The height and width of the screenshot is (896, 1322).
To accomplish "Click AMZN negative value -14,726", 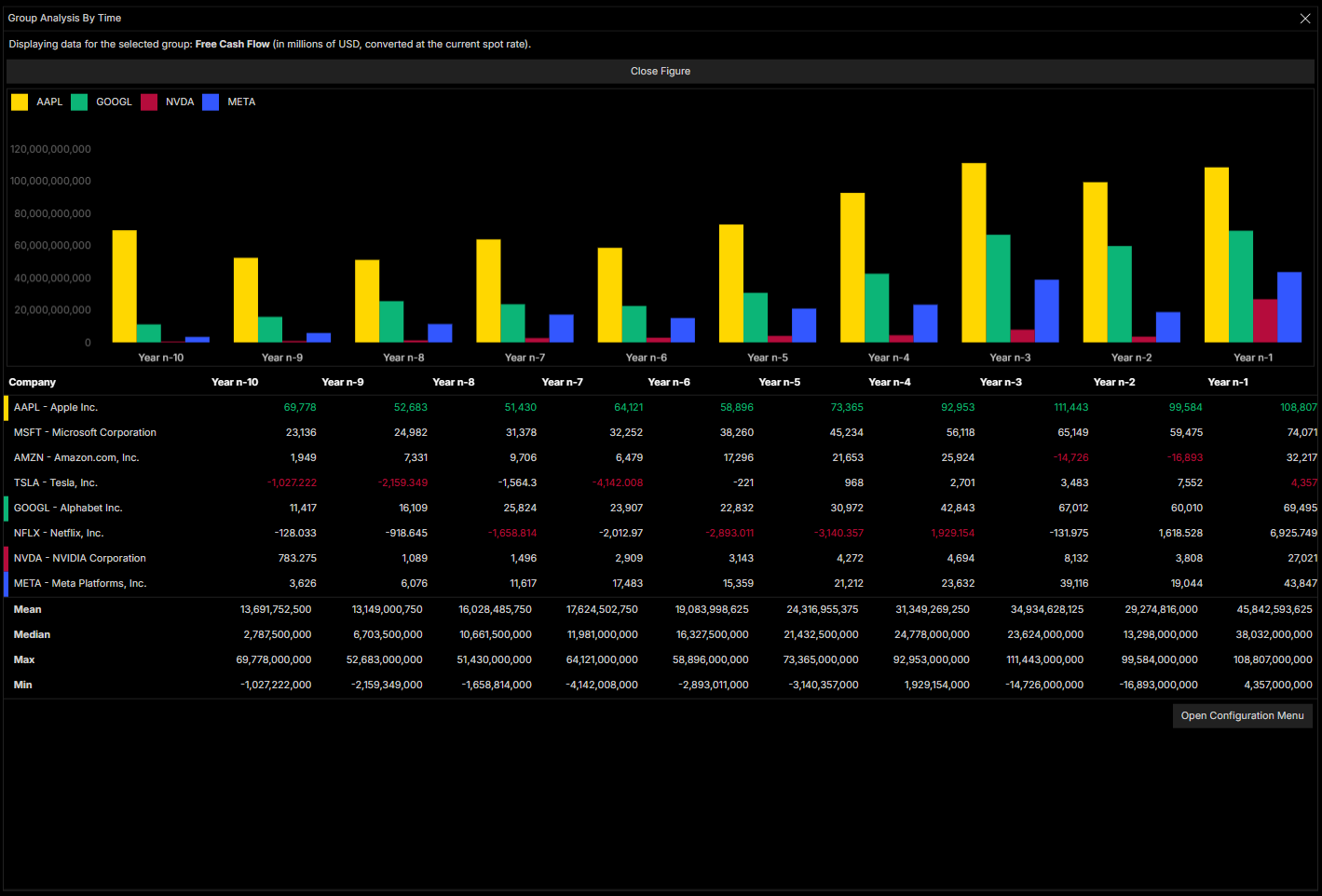I will (1070, 457).
